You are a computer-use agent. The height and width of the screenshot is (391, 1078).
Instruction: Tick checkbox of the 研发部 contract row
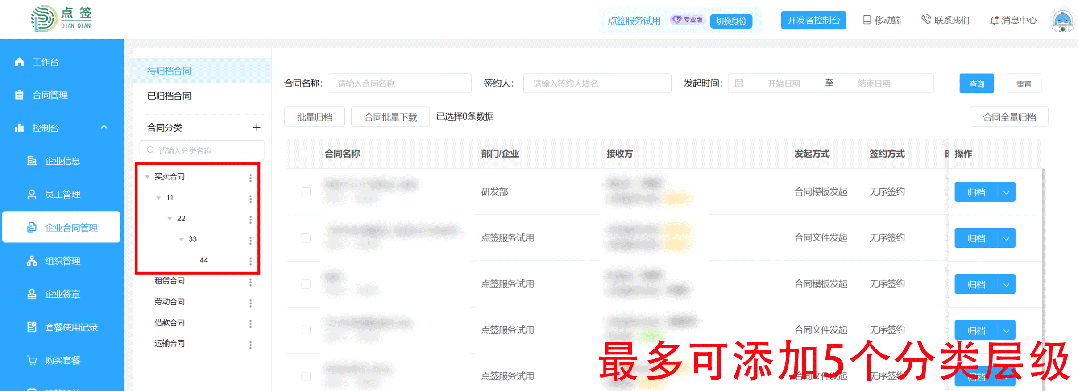[x=306, y=192]
